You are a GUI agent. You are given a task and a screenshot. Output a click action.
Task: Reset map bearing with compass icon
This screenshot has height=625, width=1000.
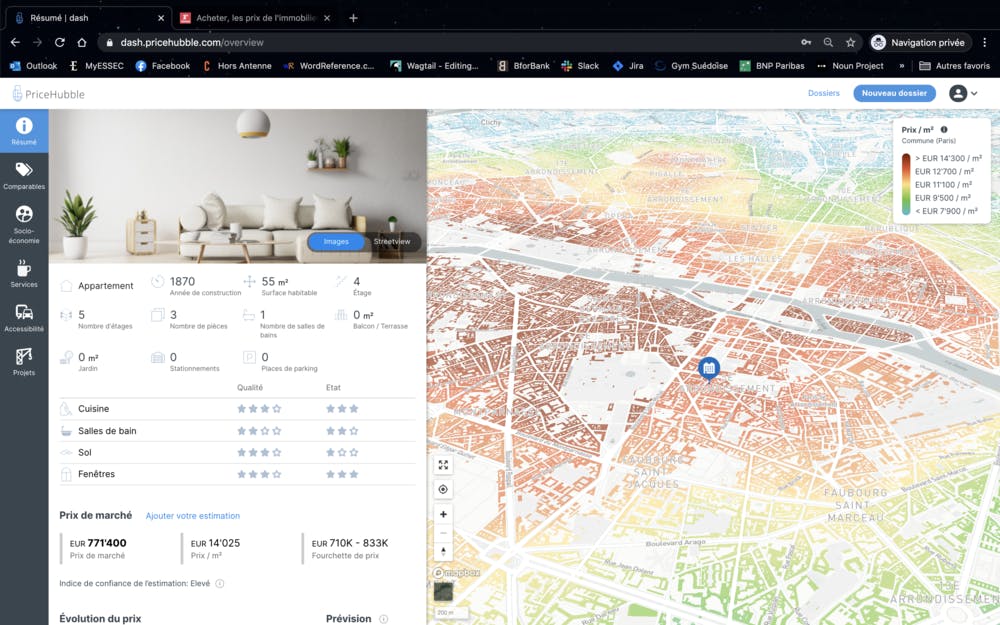pos(443,552)
